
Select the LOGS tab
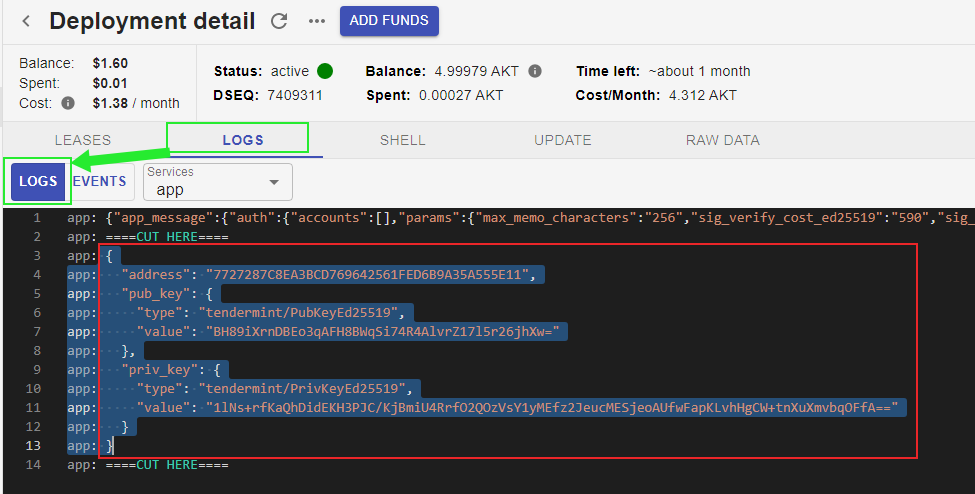click(244, 140)
